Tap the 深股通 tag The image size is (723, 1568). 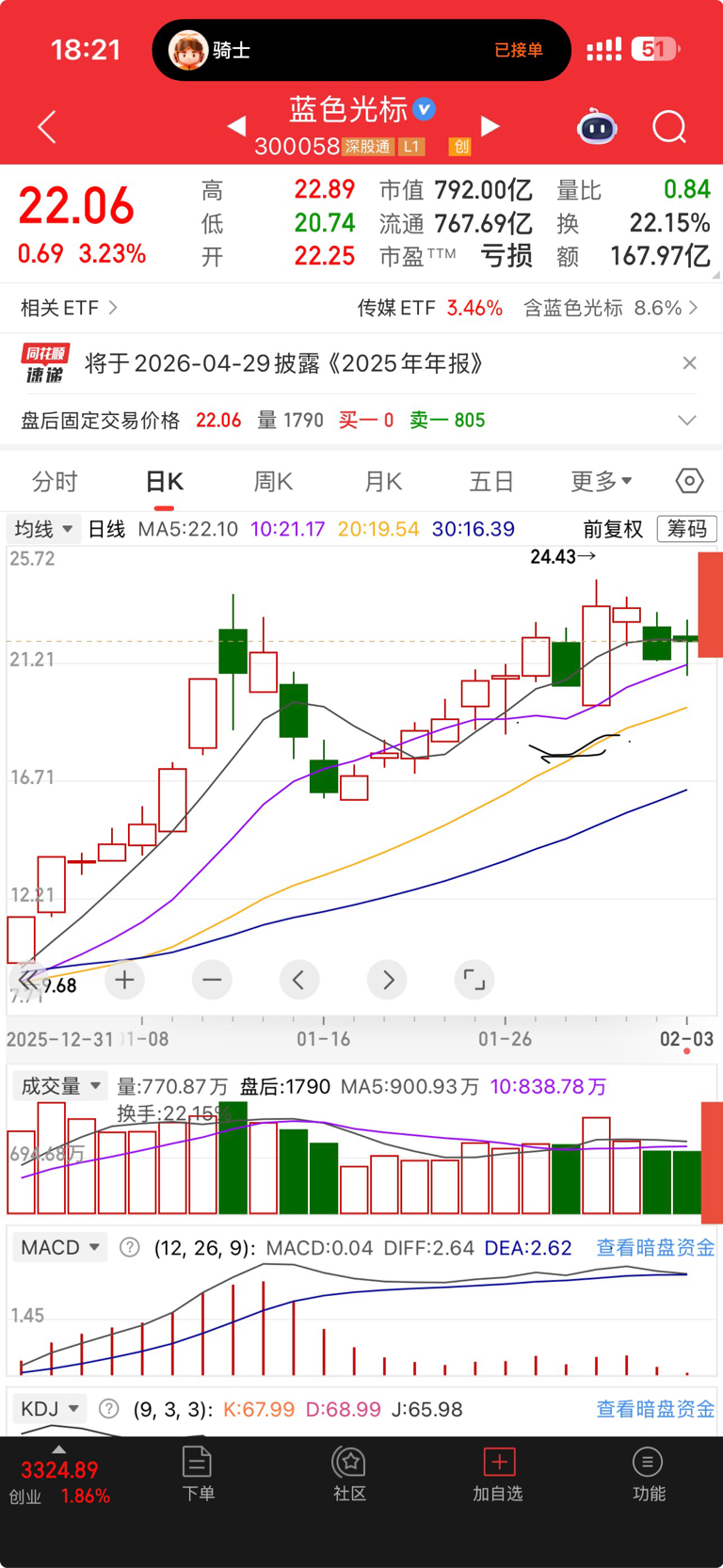click(x=367, y=147)
